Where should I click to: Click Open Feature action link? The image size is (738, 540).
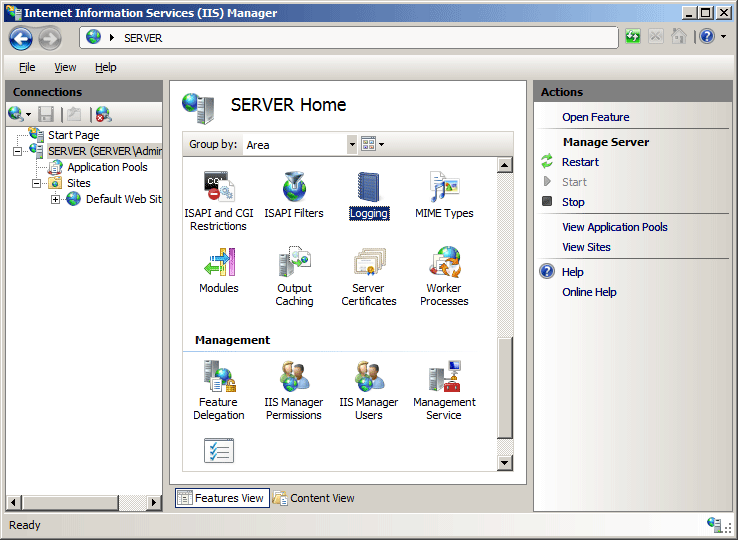click(x=595, y=117)
